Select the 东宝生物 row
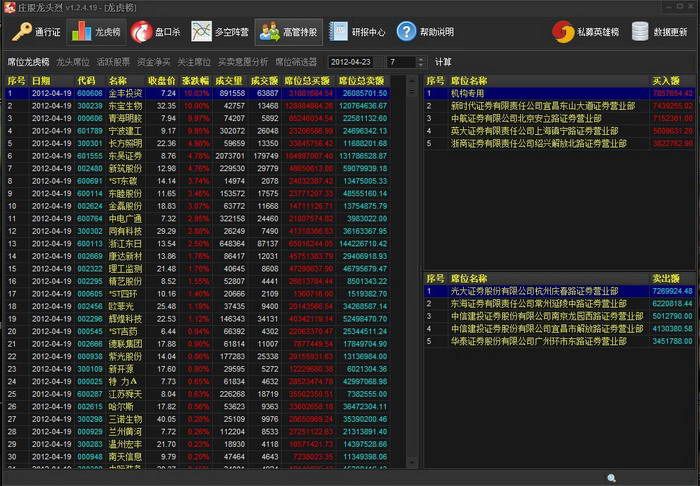This screenshot has width=700, height=486. tap(197, 106)
